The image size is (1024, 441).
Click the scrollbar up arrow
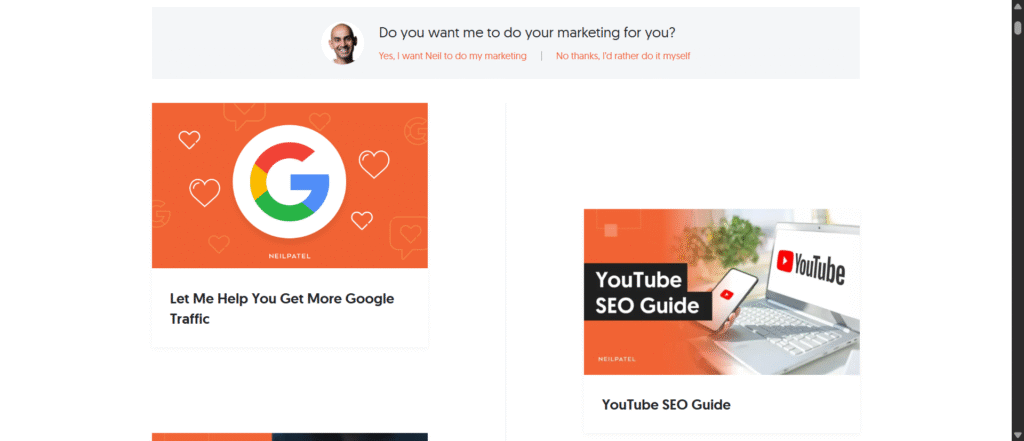(x=1017, y=6)
